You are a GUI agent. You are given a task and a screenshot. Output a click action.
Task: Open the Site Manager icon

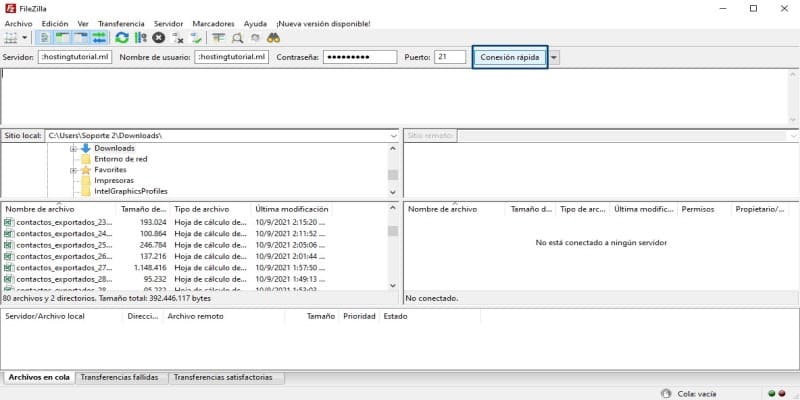tap(11, 38)
